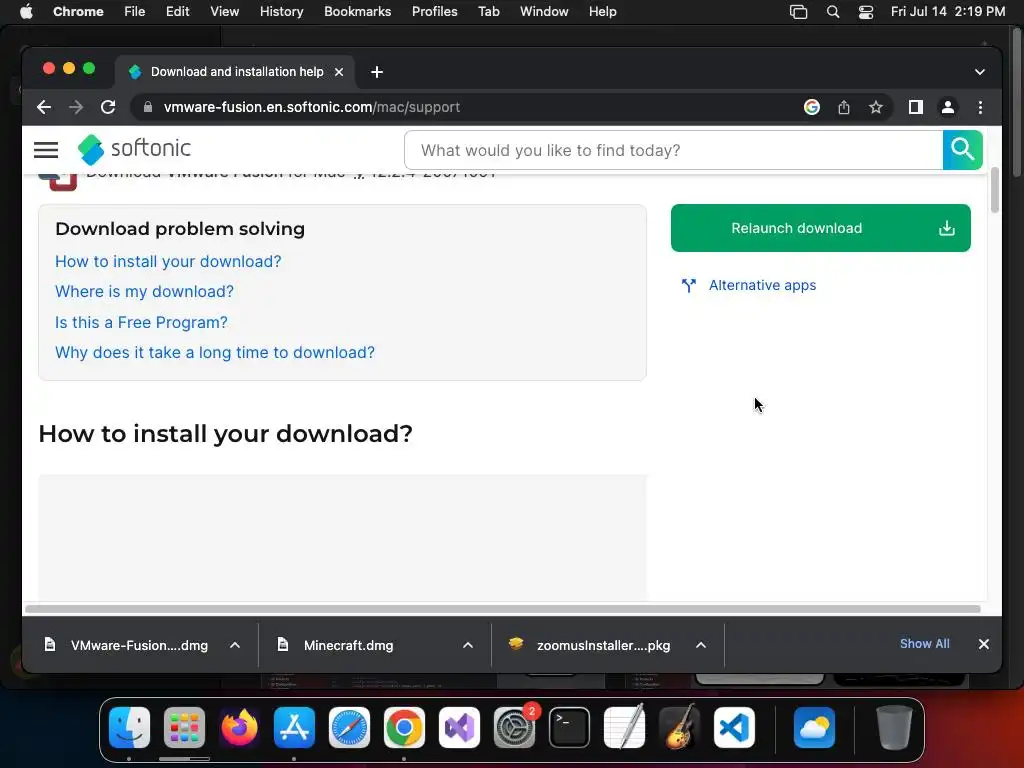Open TextEdit from the Dock

(624, 728)
